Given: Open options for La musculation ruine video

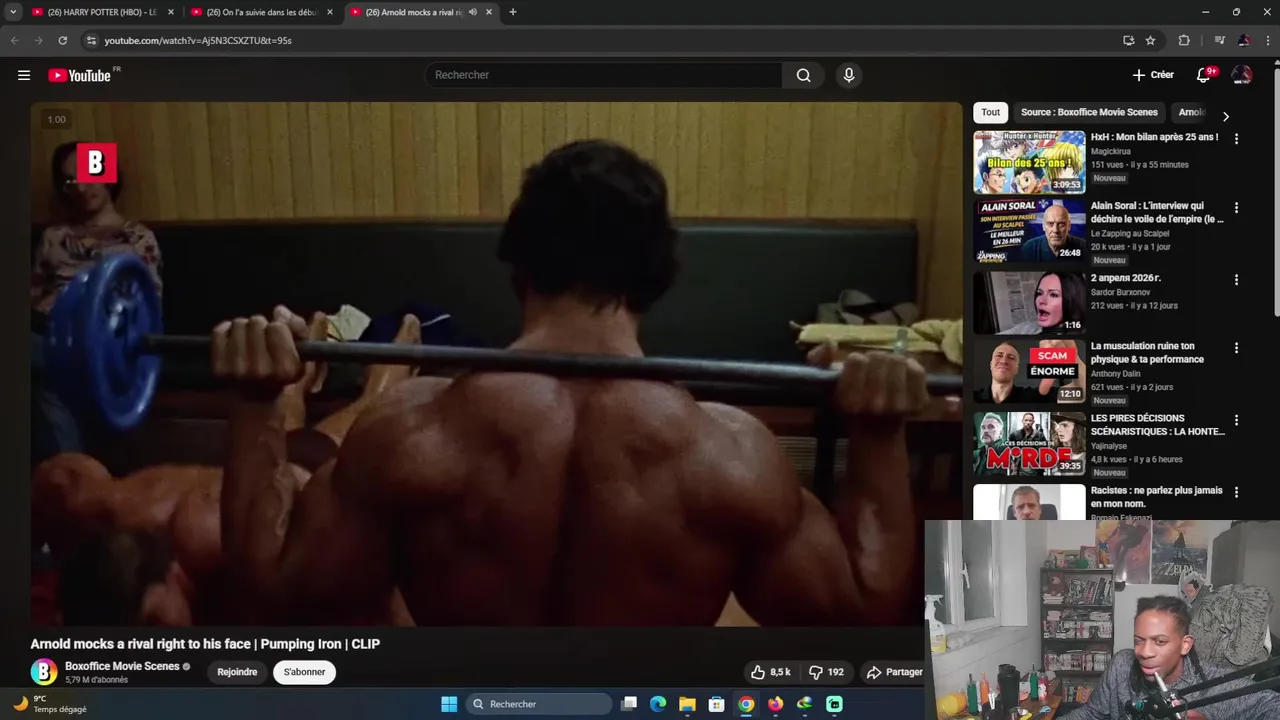Looking at the screenshot, I should 1236,348.
